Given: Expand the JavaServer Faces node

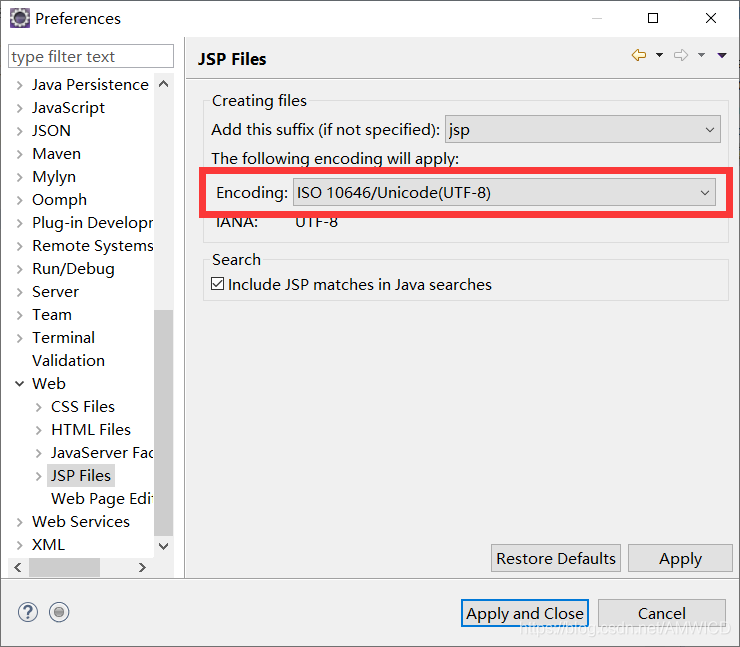Looking at the screenshot, I should [39, 454].
